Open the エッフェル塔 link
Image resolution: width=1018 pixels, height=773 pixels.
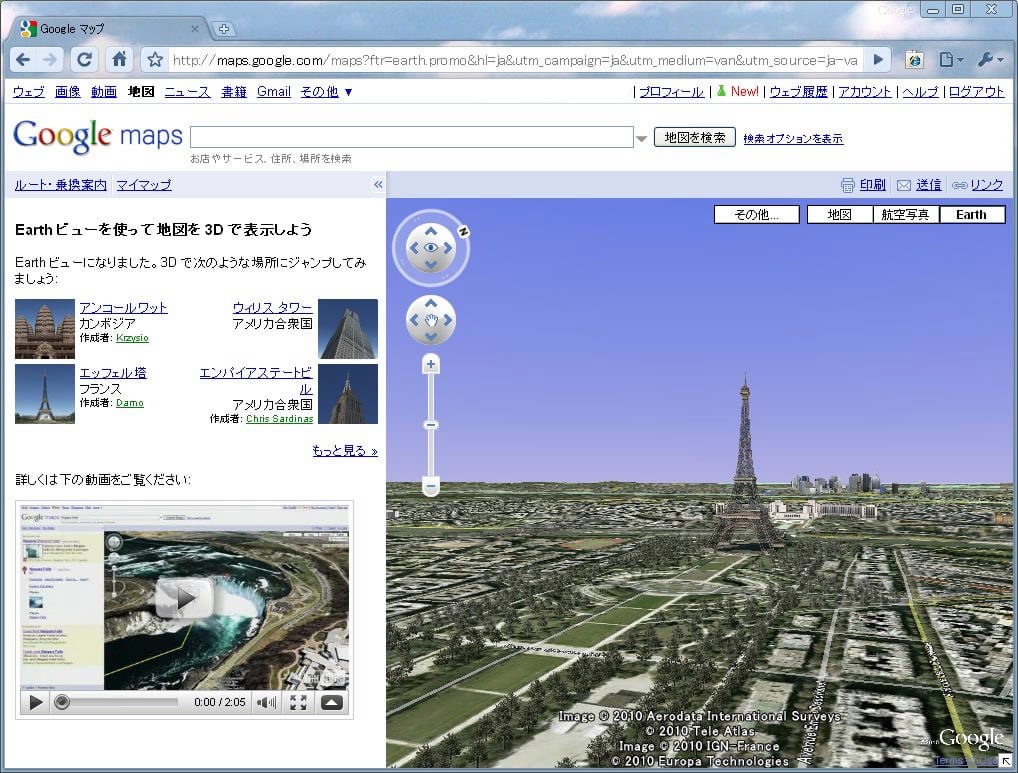[112, 373]
